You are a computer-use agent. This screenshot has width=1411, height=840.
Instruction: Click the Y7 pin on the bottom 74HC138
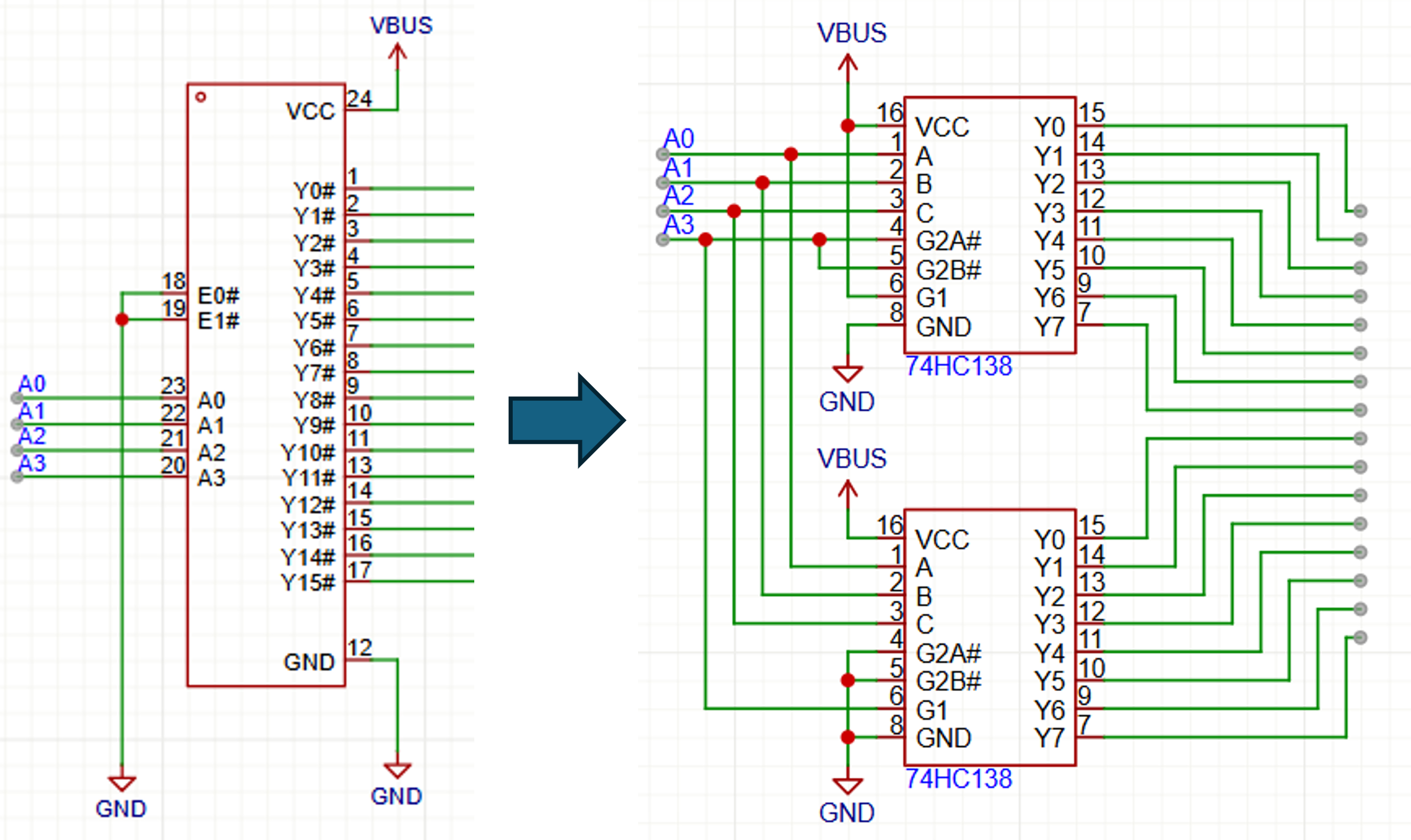coord(1049,738)
